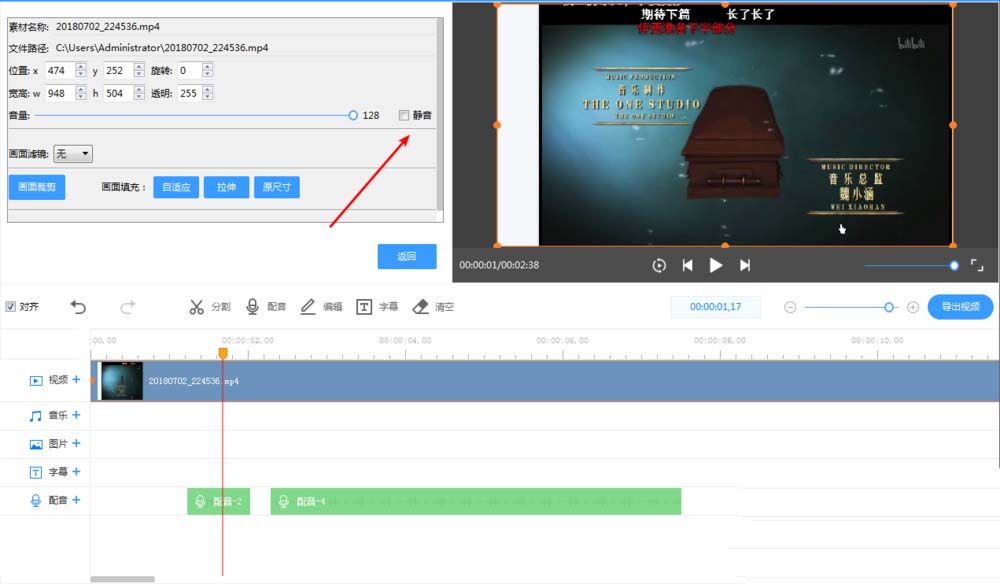
Task: Add a dubbing track with plus icon
Action: [x=77, y=500]
